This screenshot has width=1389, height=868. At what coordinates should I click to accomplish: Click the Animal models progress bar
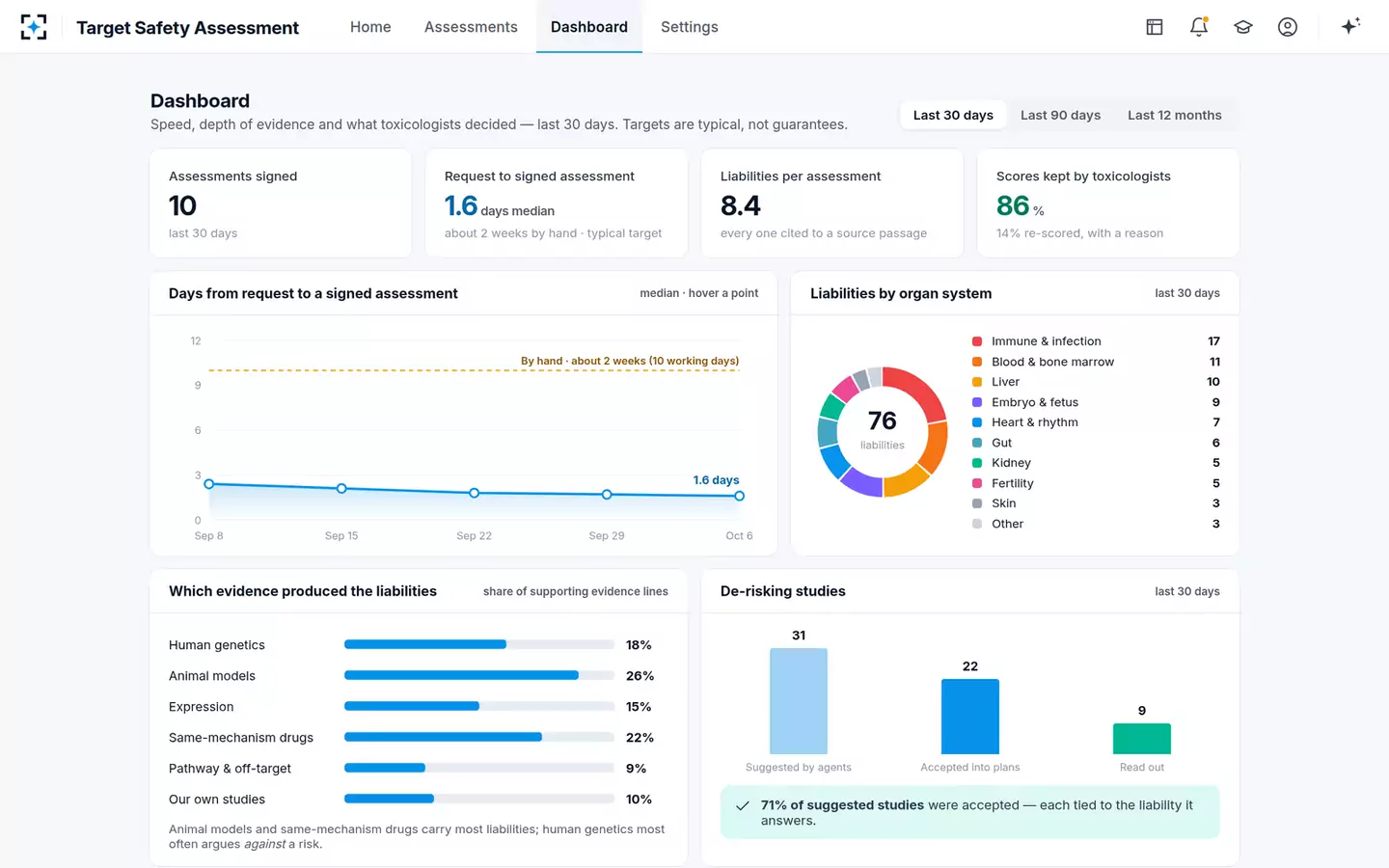(479, 675)
